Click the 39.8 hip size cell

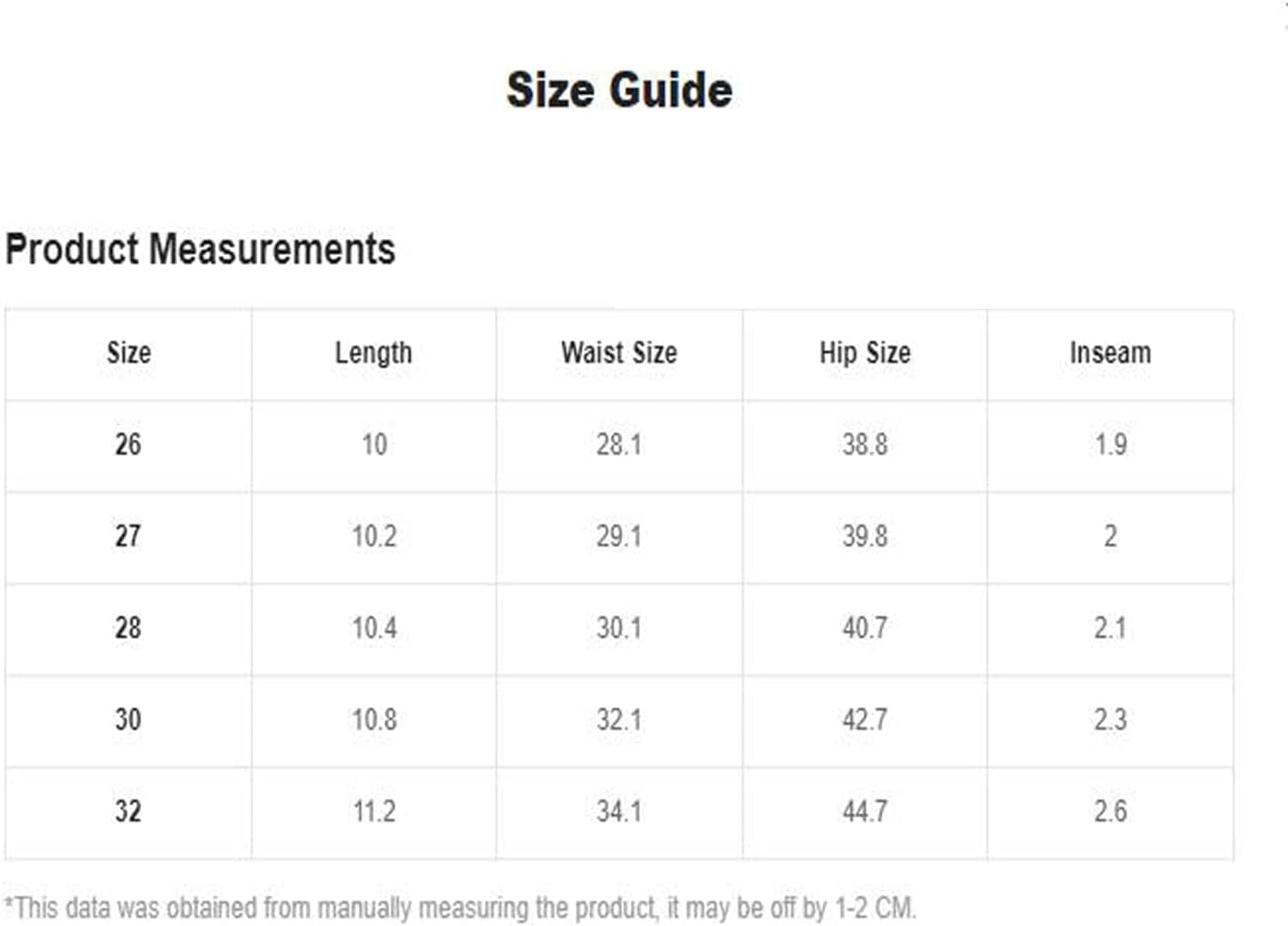865,535
